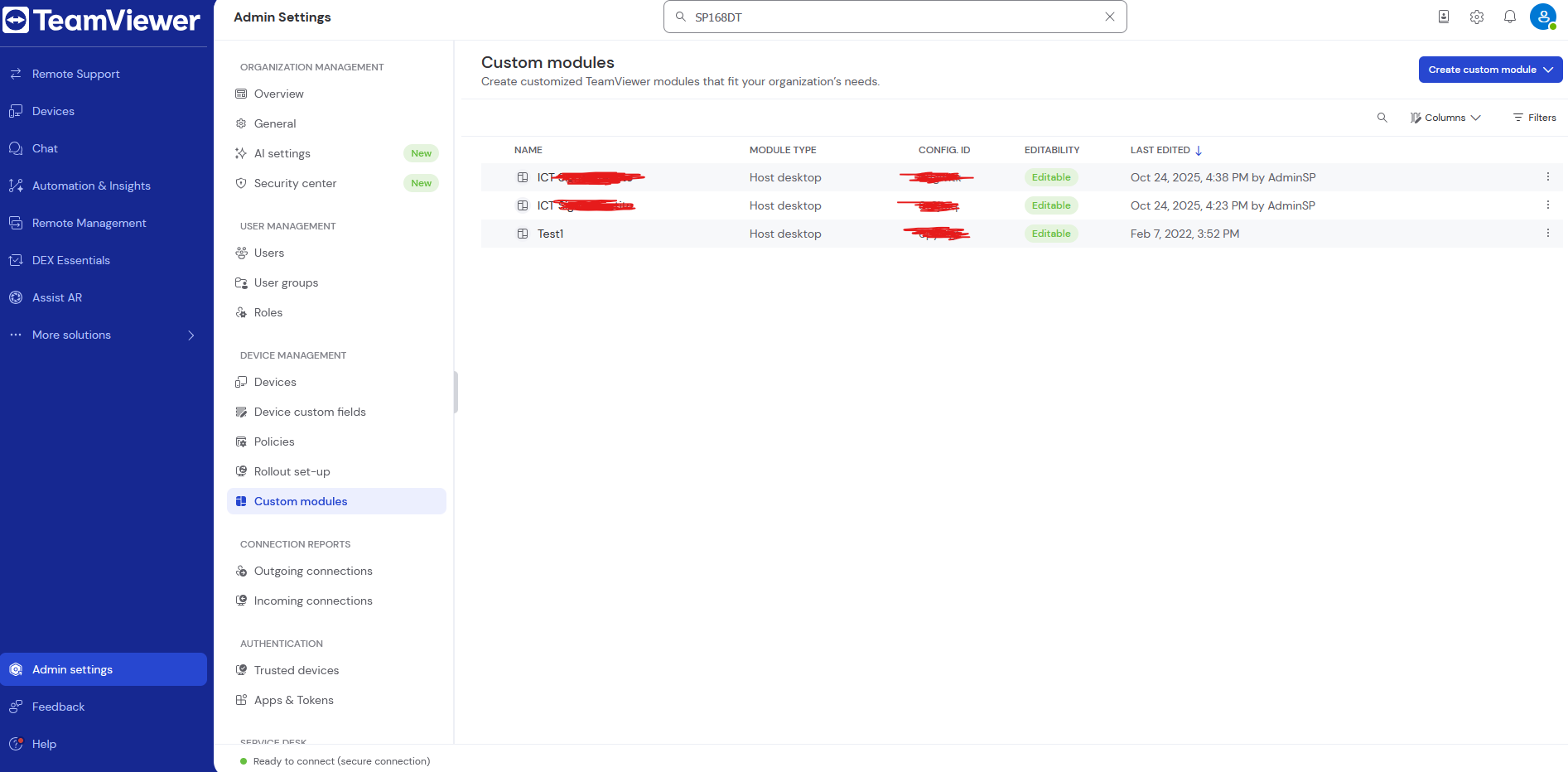Open Overview under Organization Management
Screen dimensions: 1568x772
(x=278, y=94)
